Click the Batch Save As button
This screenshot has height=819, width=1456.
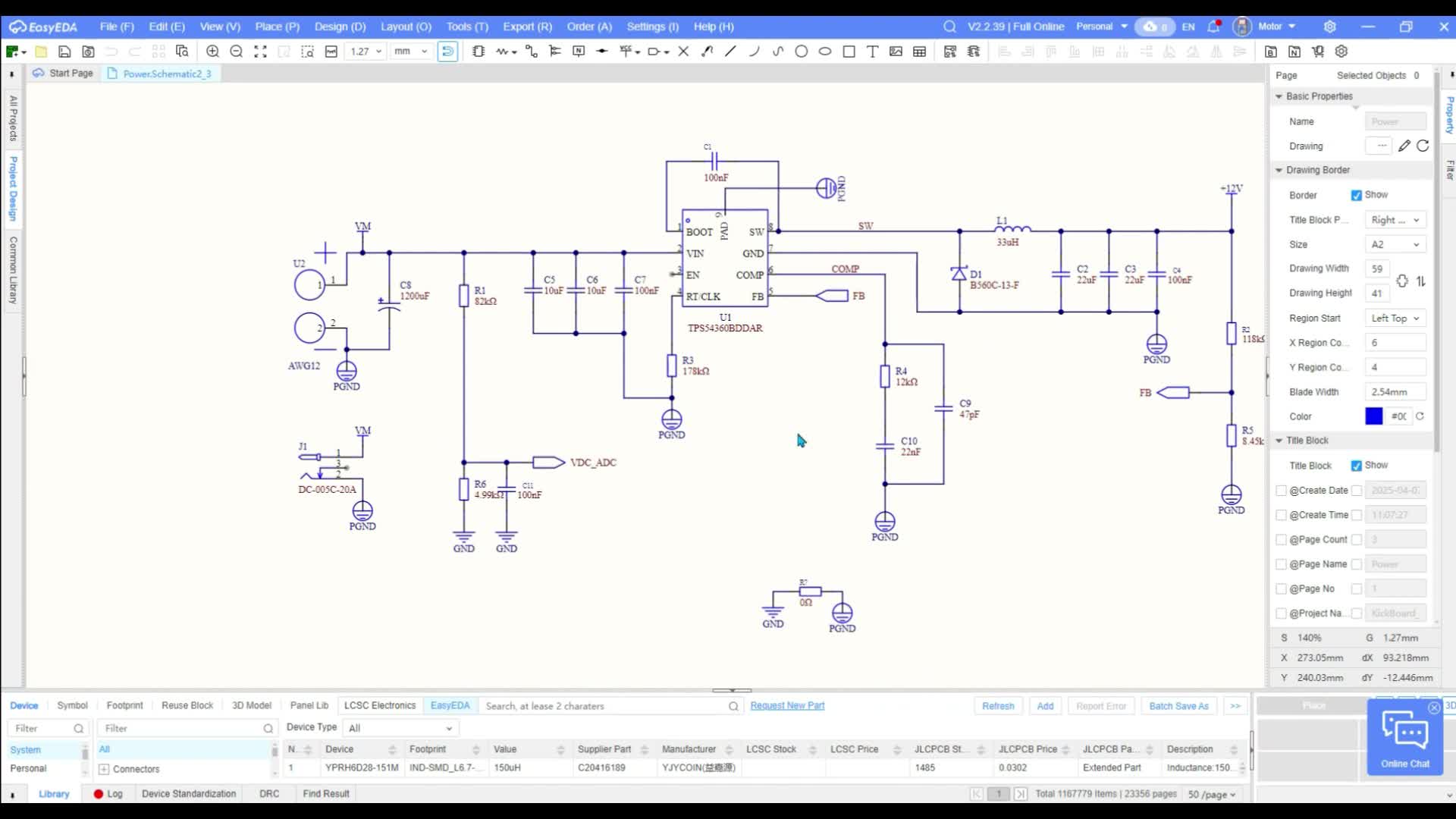click(1178, 706)
